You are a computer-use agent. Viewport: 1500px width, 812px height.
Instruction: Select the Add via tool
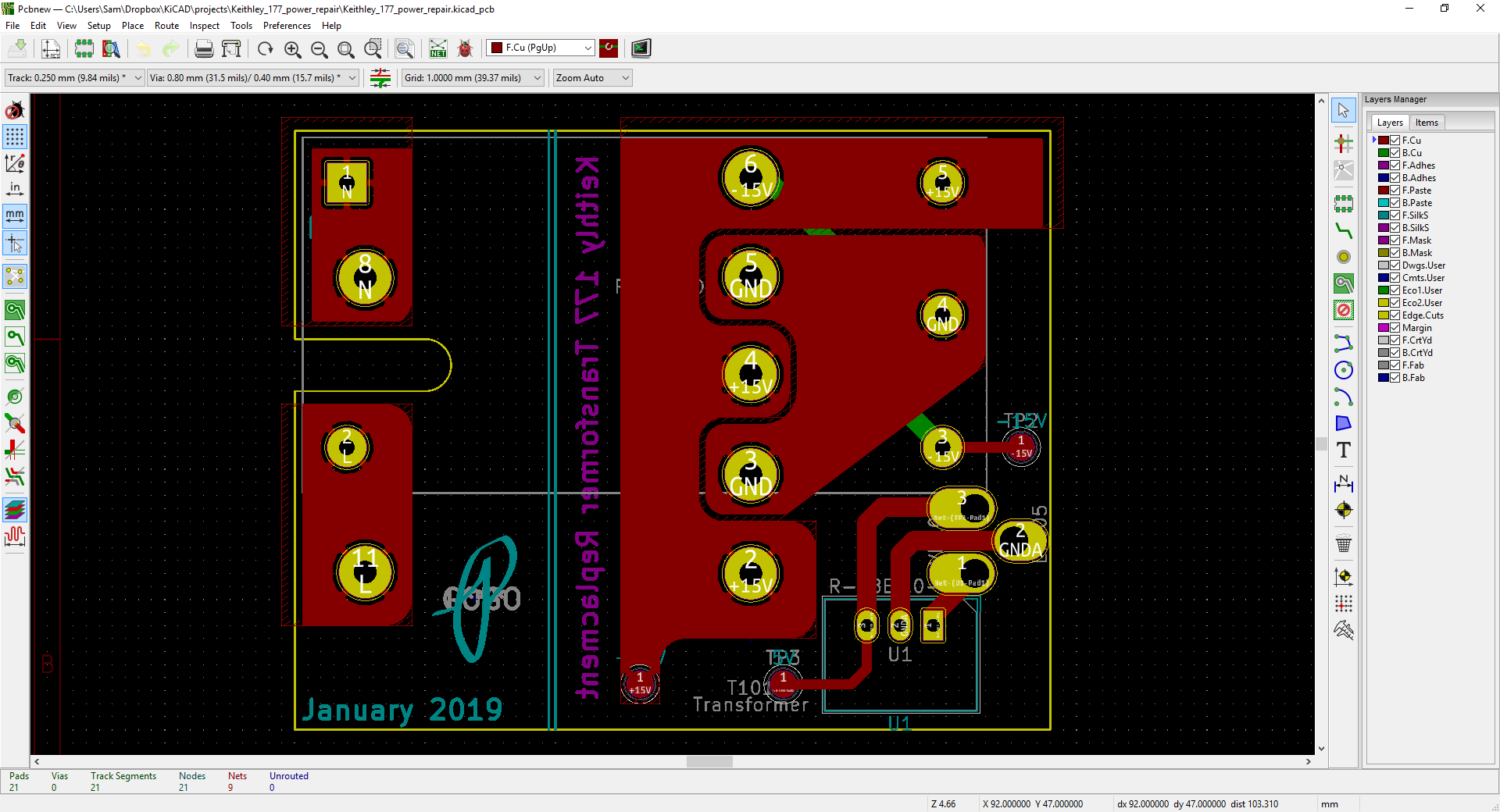1343,257
